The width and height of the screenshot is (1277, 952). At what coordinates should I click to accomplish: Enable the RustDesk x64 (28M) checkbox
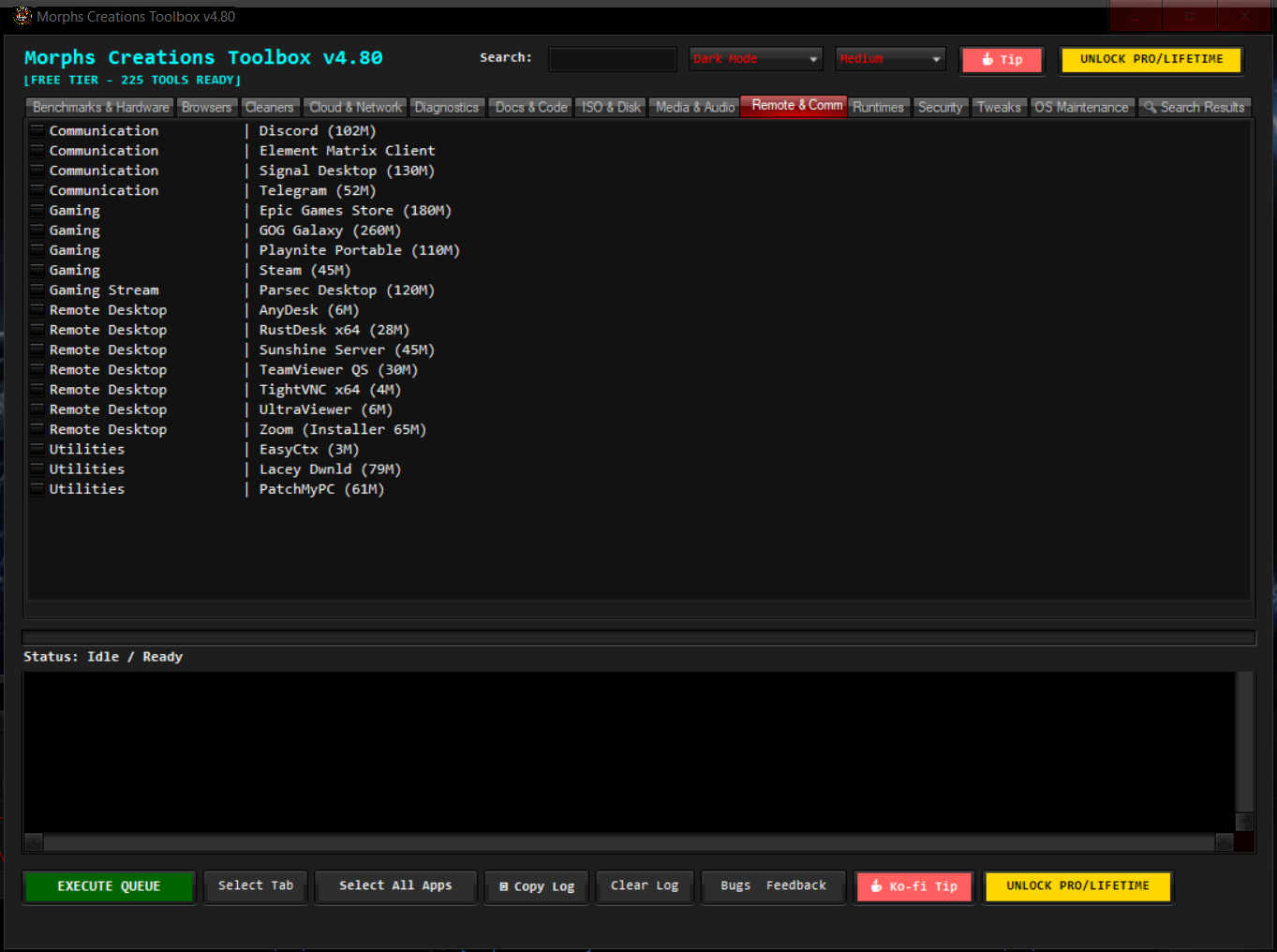[37, 330]
